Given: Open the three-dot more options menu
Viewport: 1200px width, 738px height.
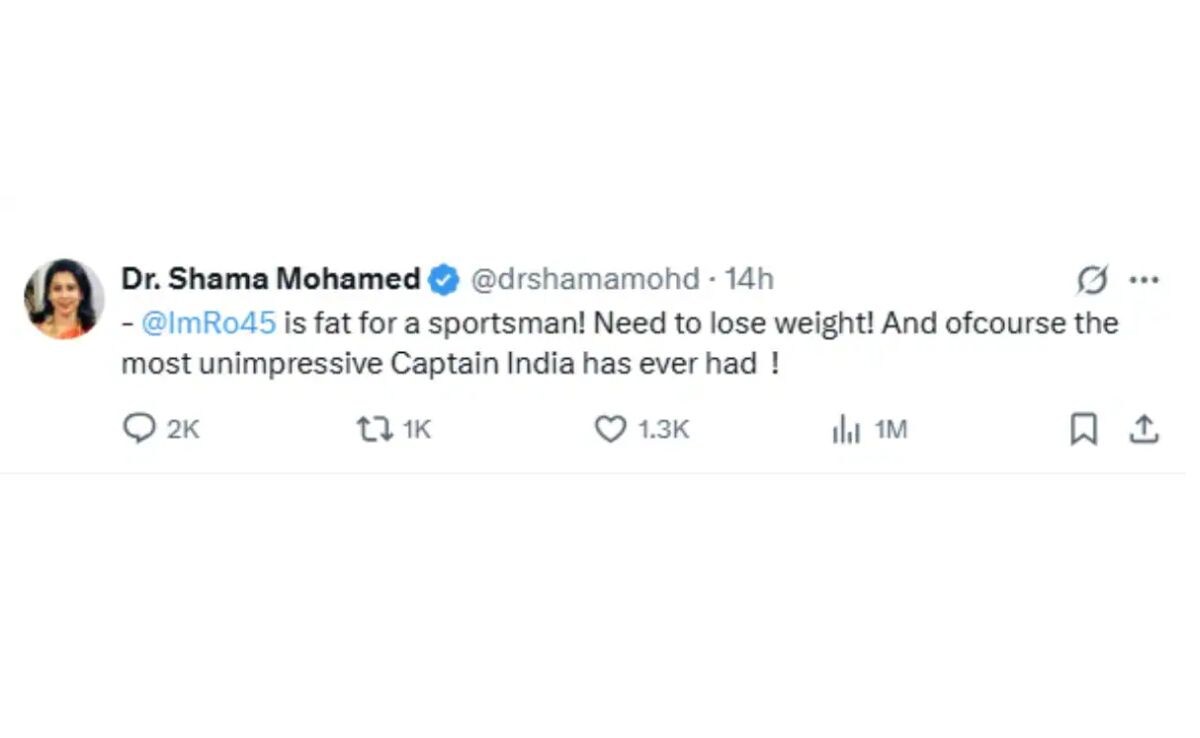Looking at the screenshot, I should [1143, 281].
